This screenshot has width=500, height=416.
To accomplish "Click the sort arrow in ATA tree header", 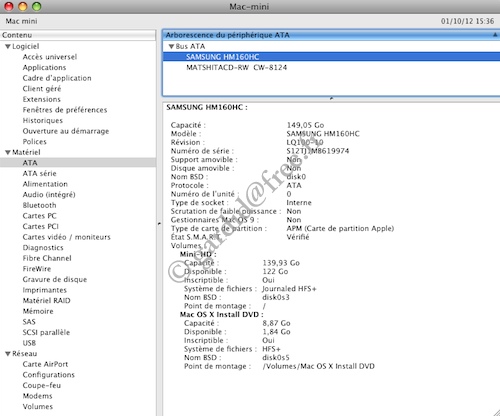I will click(x=495, y=35).
